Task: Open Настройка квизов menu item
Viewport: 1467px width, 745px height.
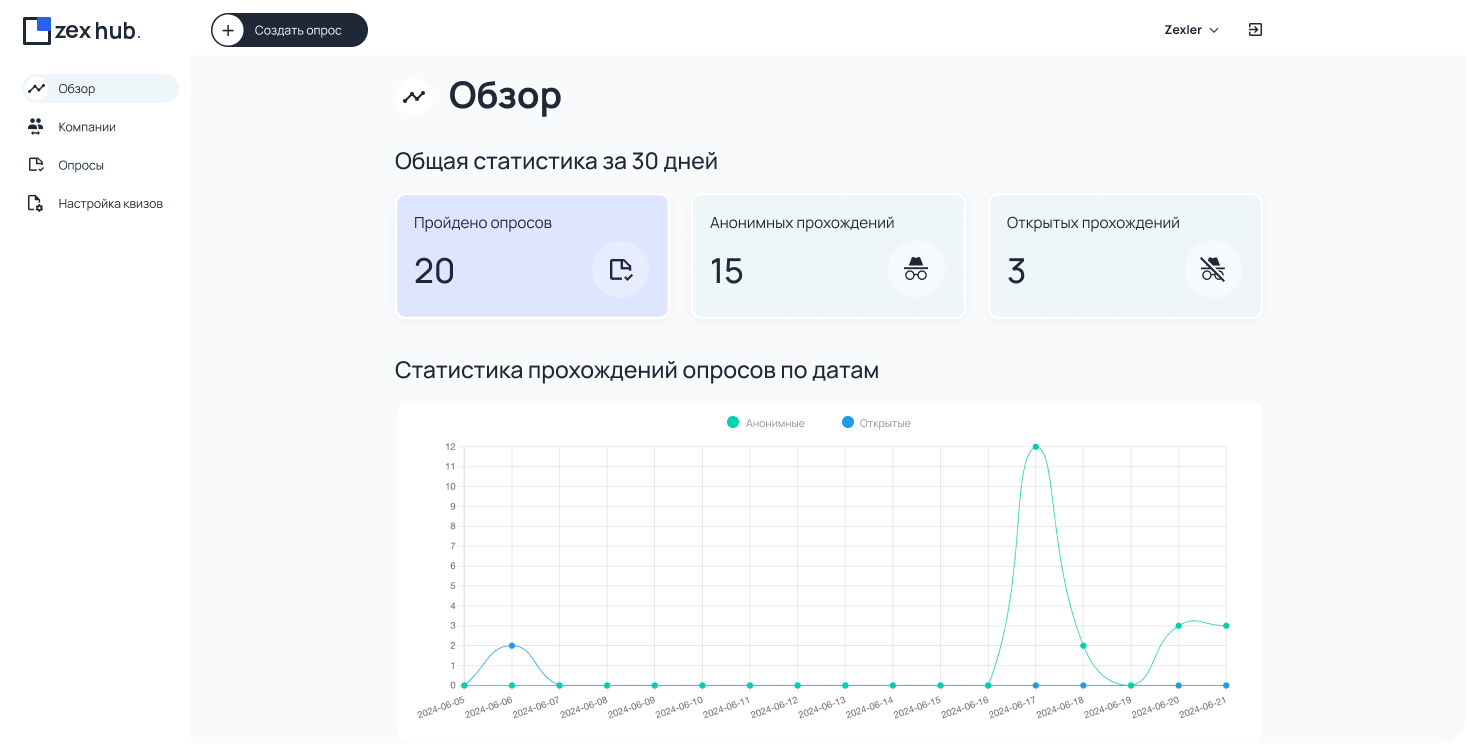Action: (x=110, y=203)
